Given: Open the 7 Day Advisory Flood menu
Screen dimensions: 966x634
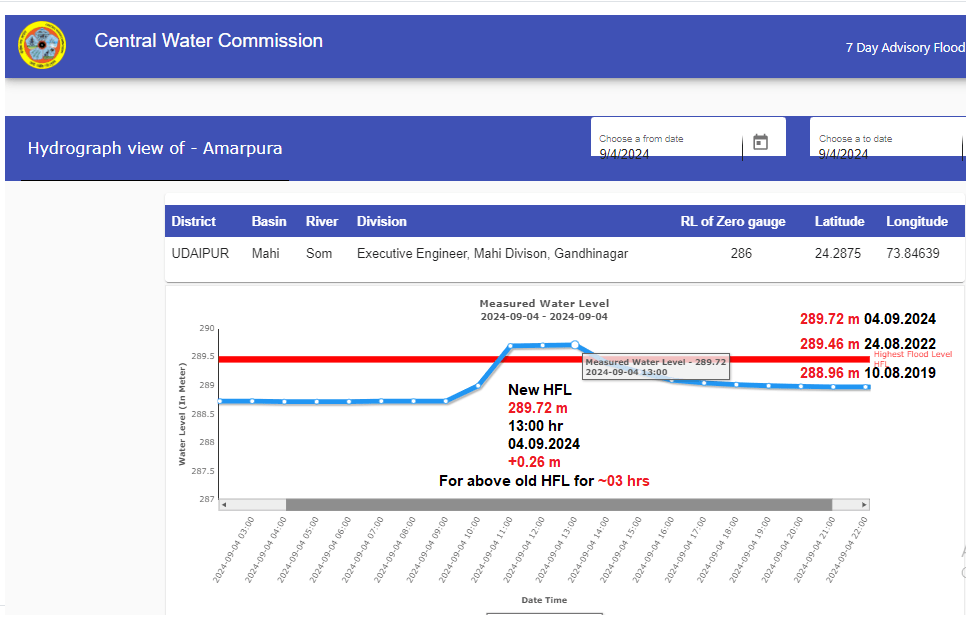Looking at the screenshot, I should point(904,47).
